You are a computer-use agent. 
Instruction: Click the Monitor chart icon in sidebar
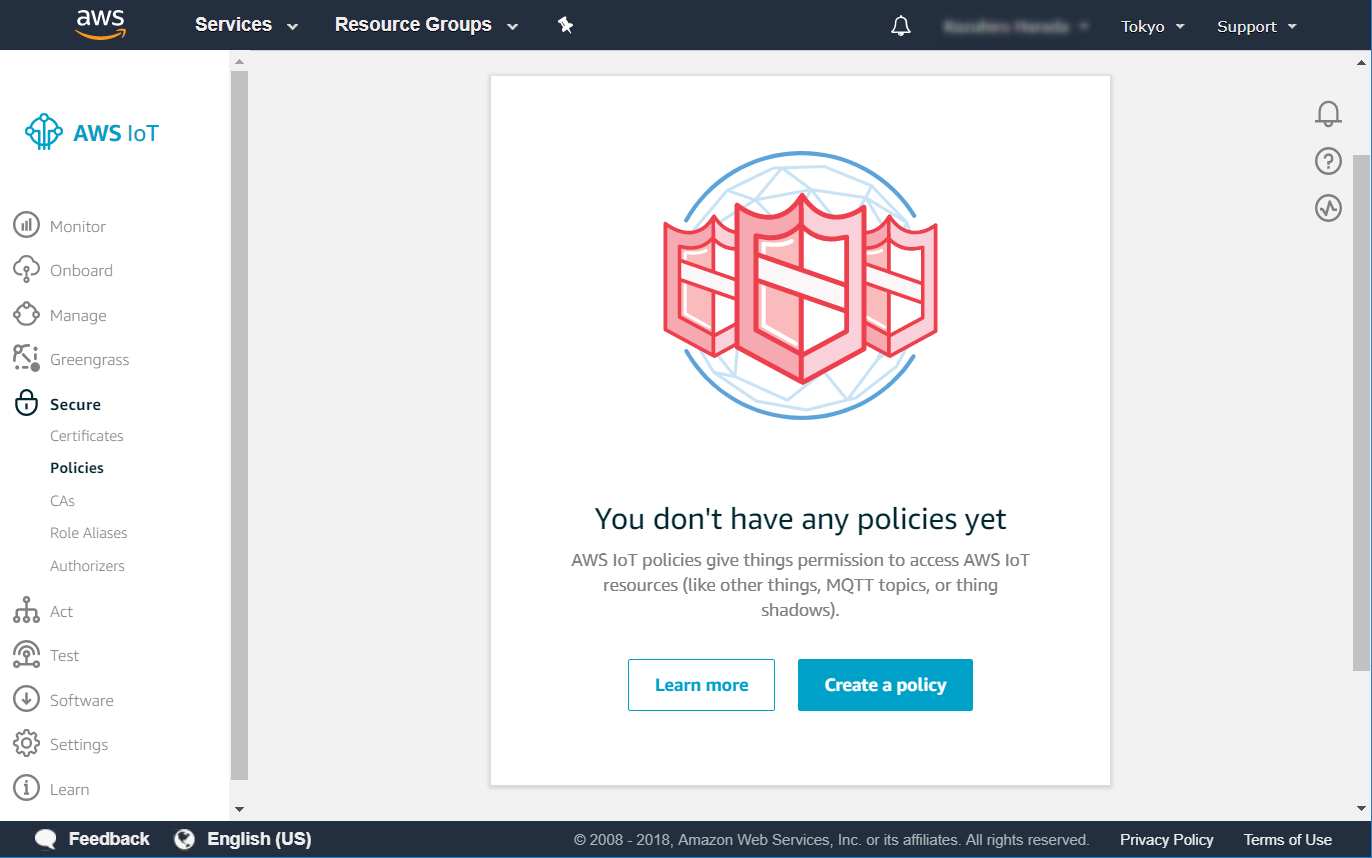26,226
